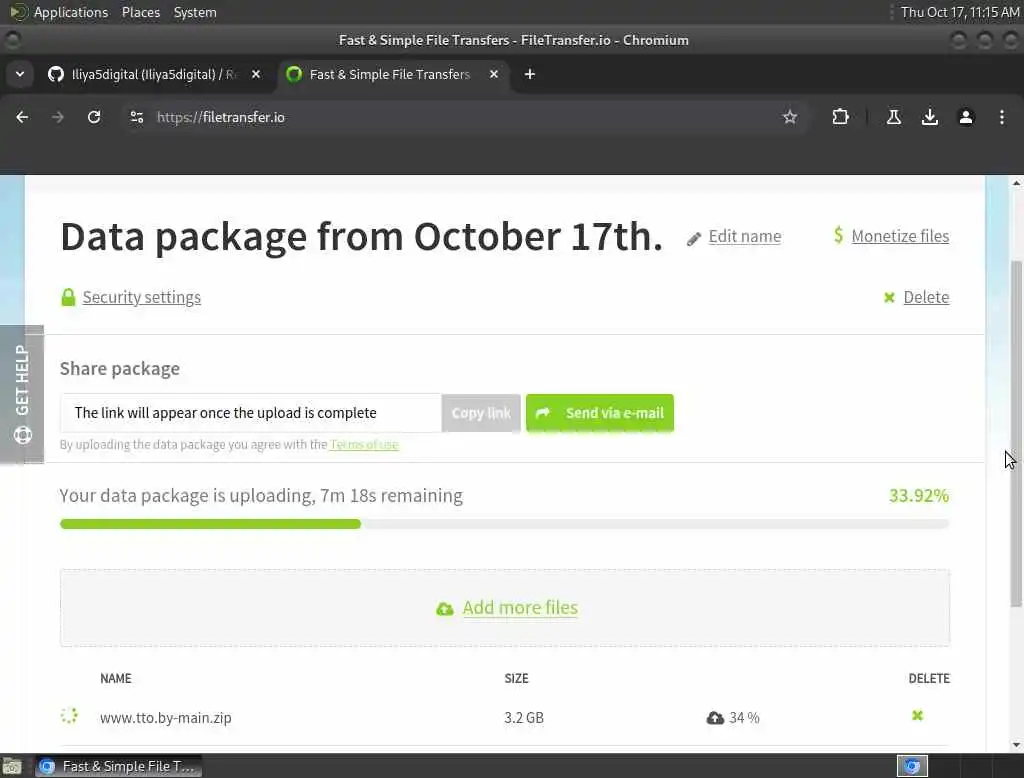
Task: Reload the filetransfer.io page
Action: pyautogui.click(x=94, y=117)
